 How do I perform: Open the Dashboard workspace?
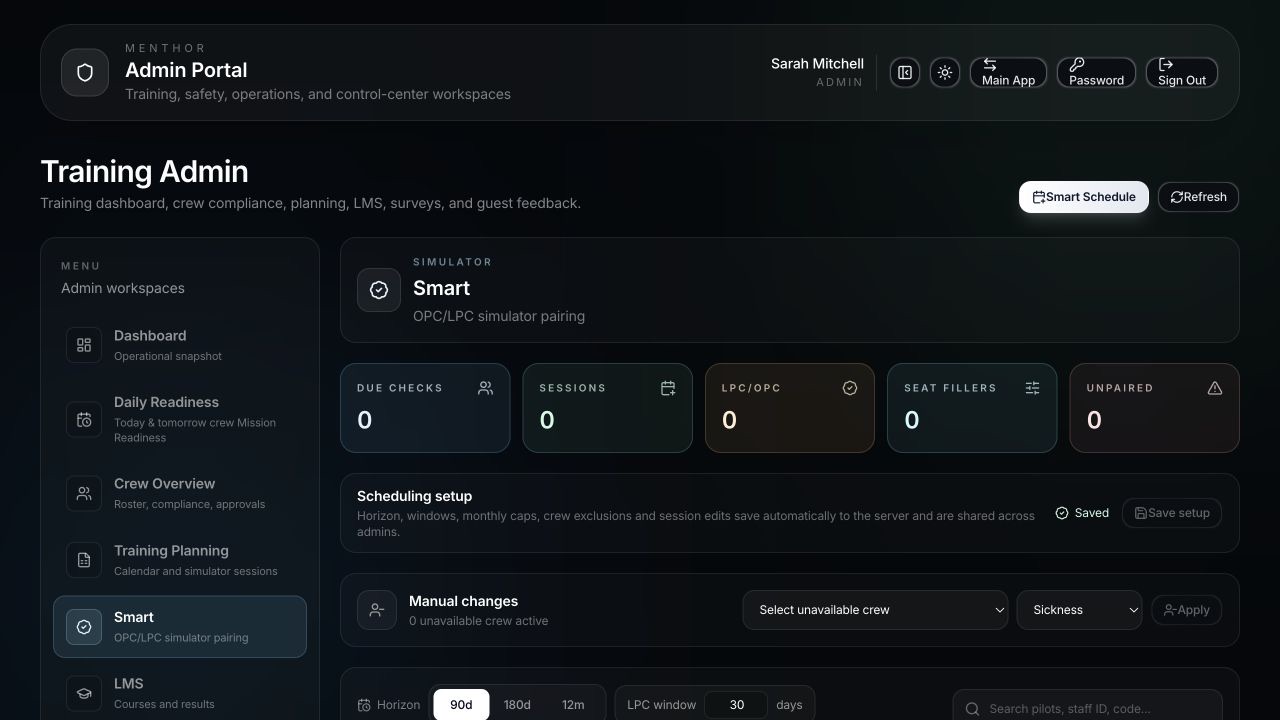coord(180,345)
